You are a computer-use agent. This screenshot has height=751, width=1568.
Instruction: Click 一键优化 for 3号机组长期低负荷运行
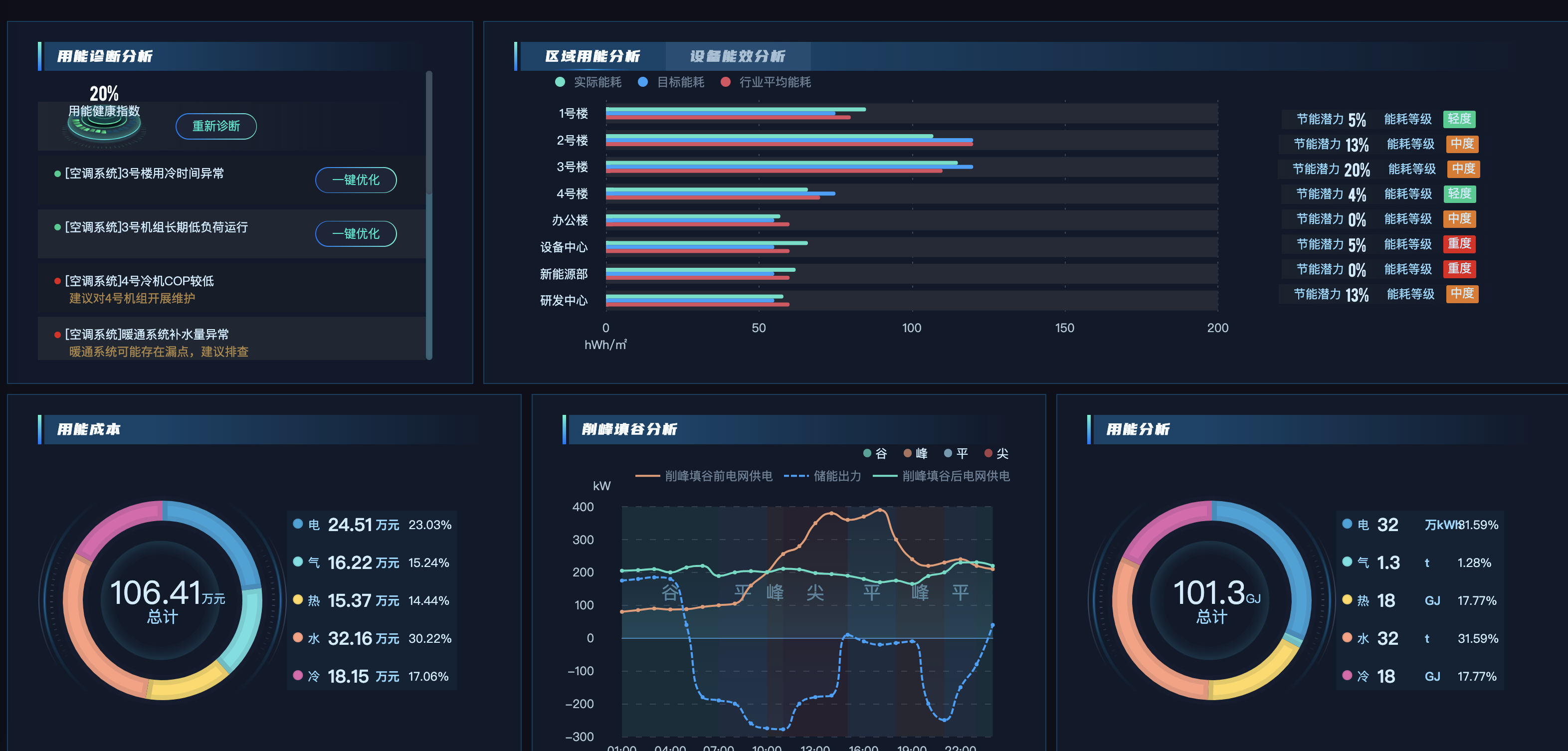click(356, 234)
